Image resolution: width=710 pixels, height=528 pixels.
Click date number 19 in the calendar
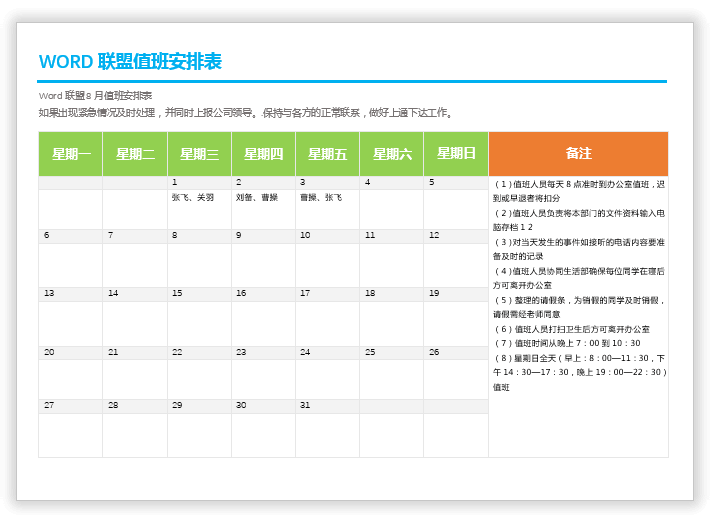click(x=434, y=293)
